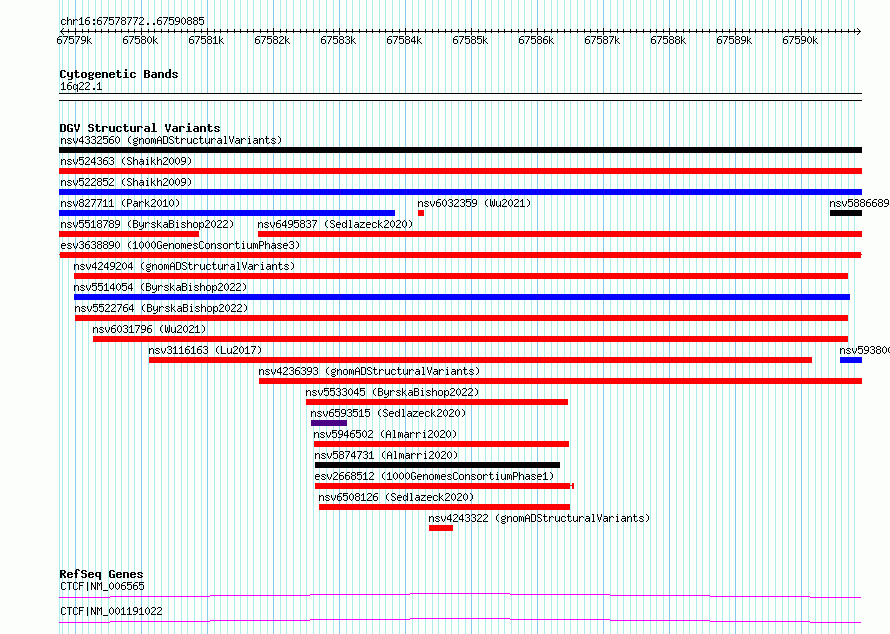890x634 pixels.
Task: Select the nsv3116163 (Lu2017) red bar
Action: click(x=480, y=360)
